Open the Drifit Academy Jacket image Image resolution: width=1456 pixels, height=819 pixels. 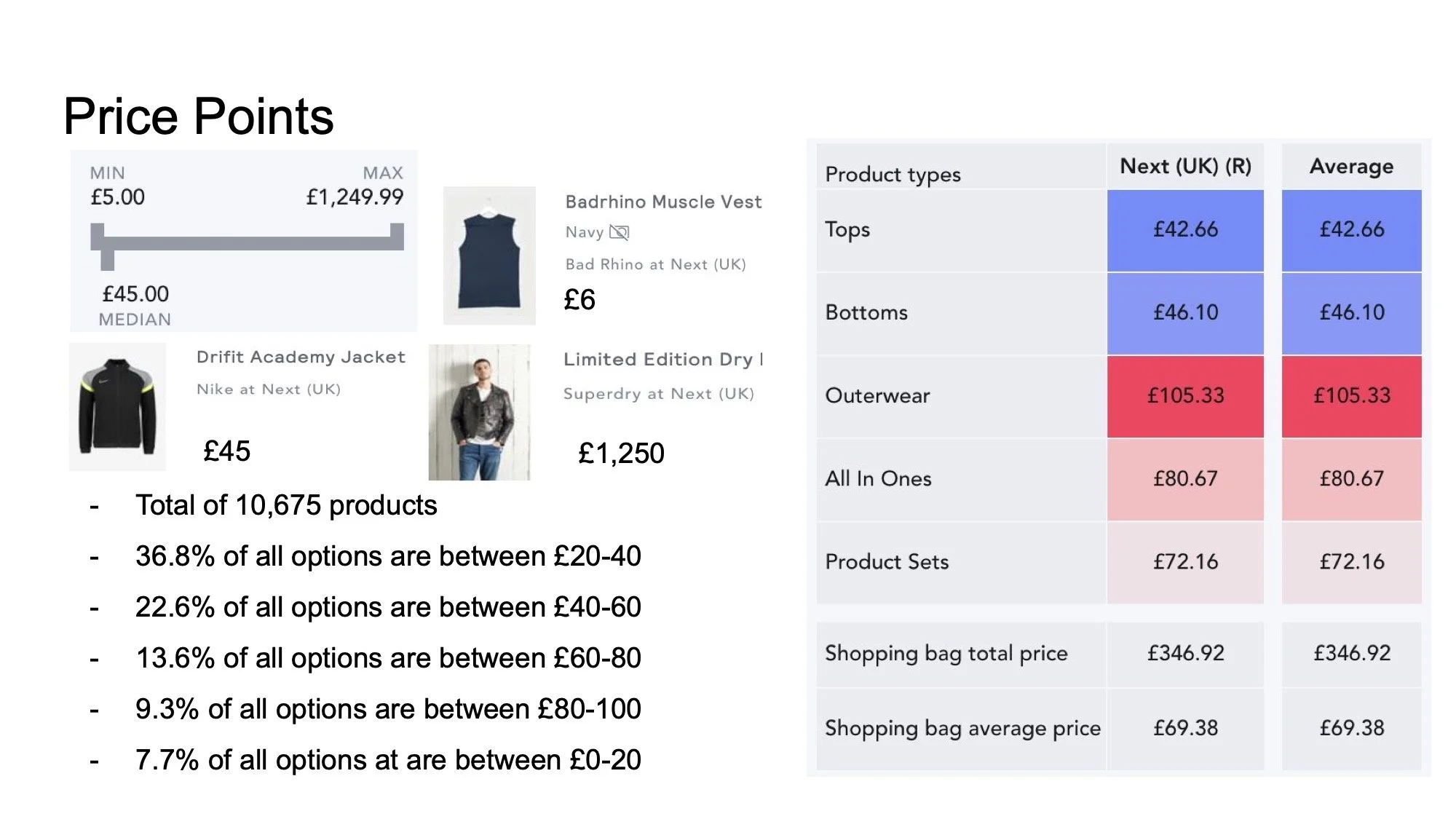[117, 406]
